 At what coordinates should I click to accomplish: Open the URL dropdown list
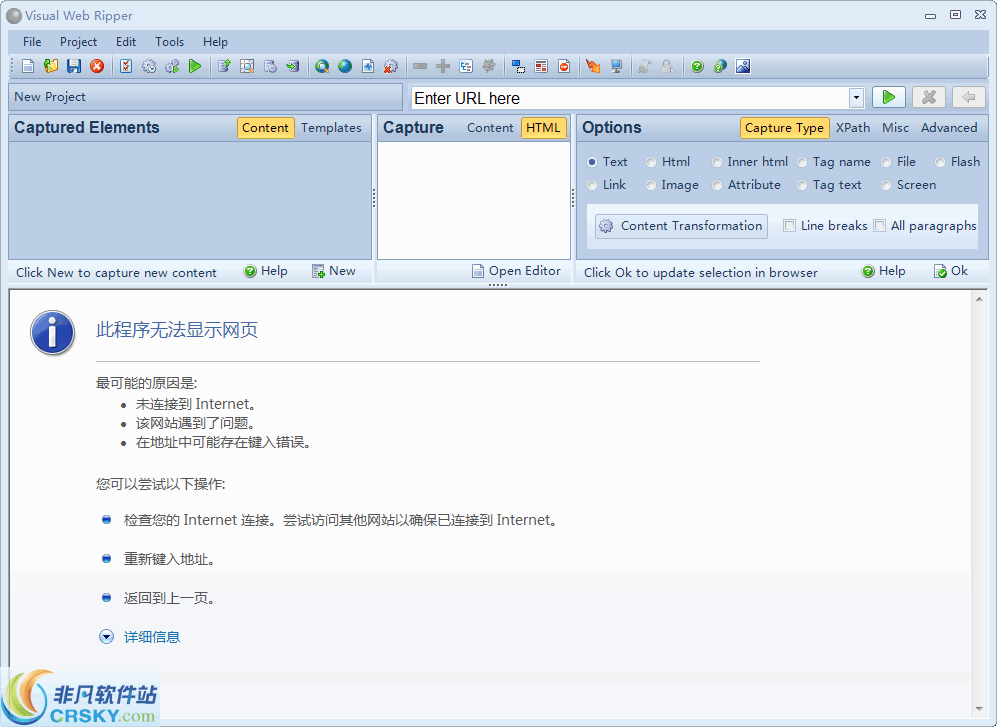click(855, 96)
